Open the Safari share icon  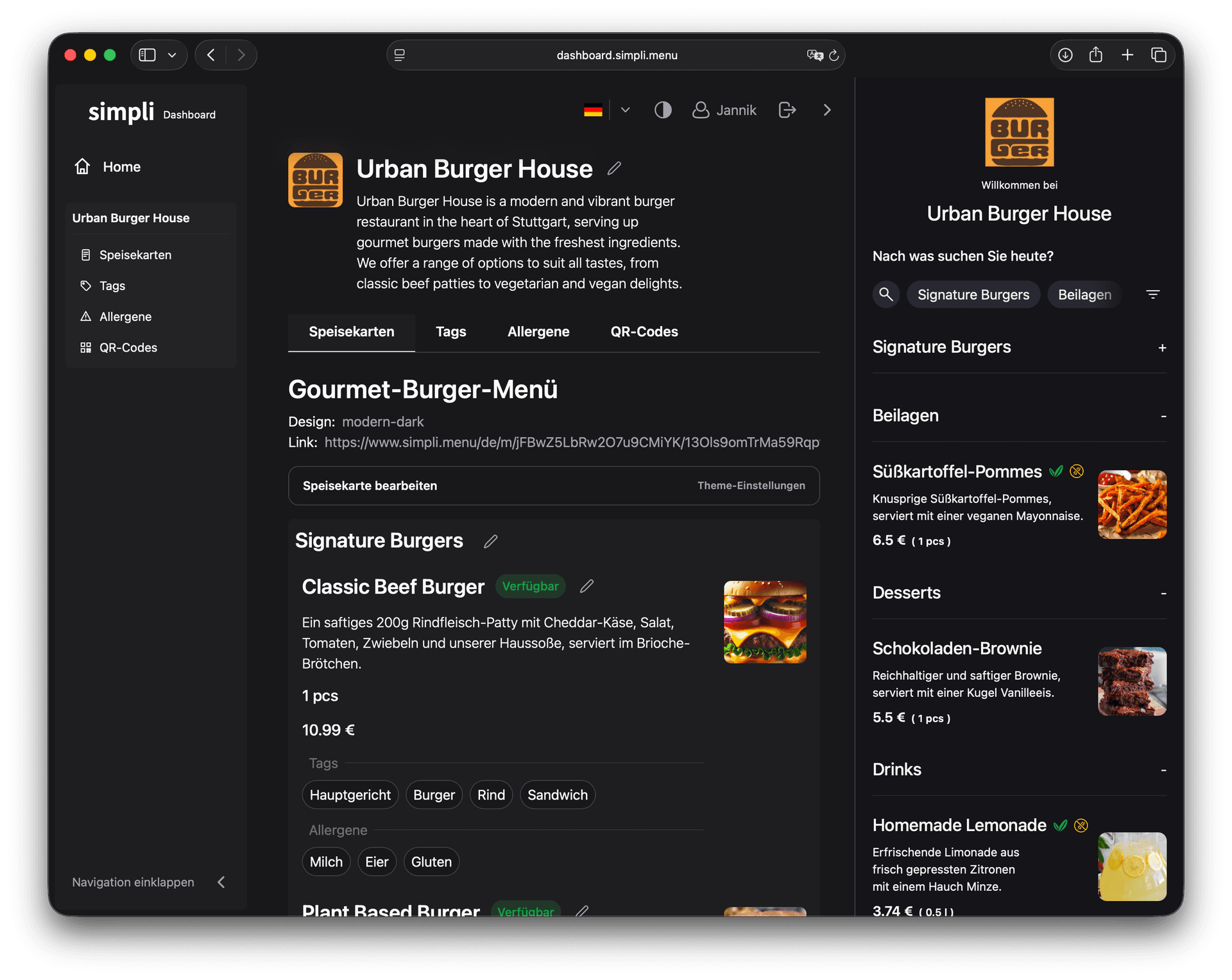pos(1096,55)
